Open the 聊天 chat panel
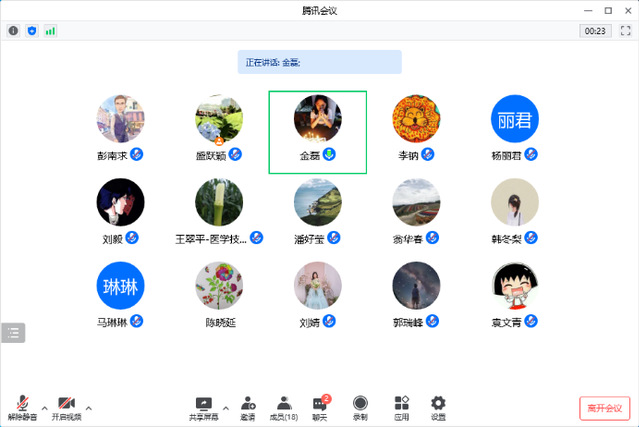Screen dimensions: 639x427 click(x=320, y=407)
